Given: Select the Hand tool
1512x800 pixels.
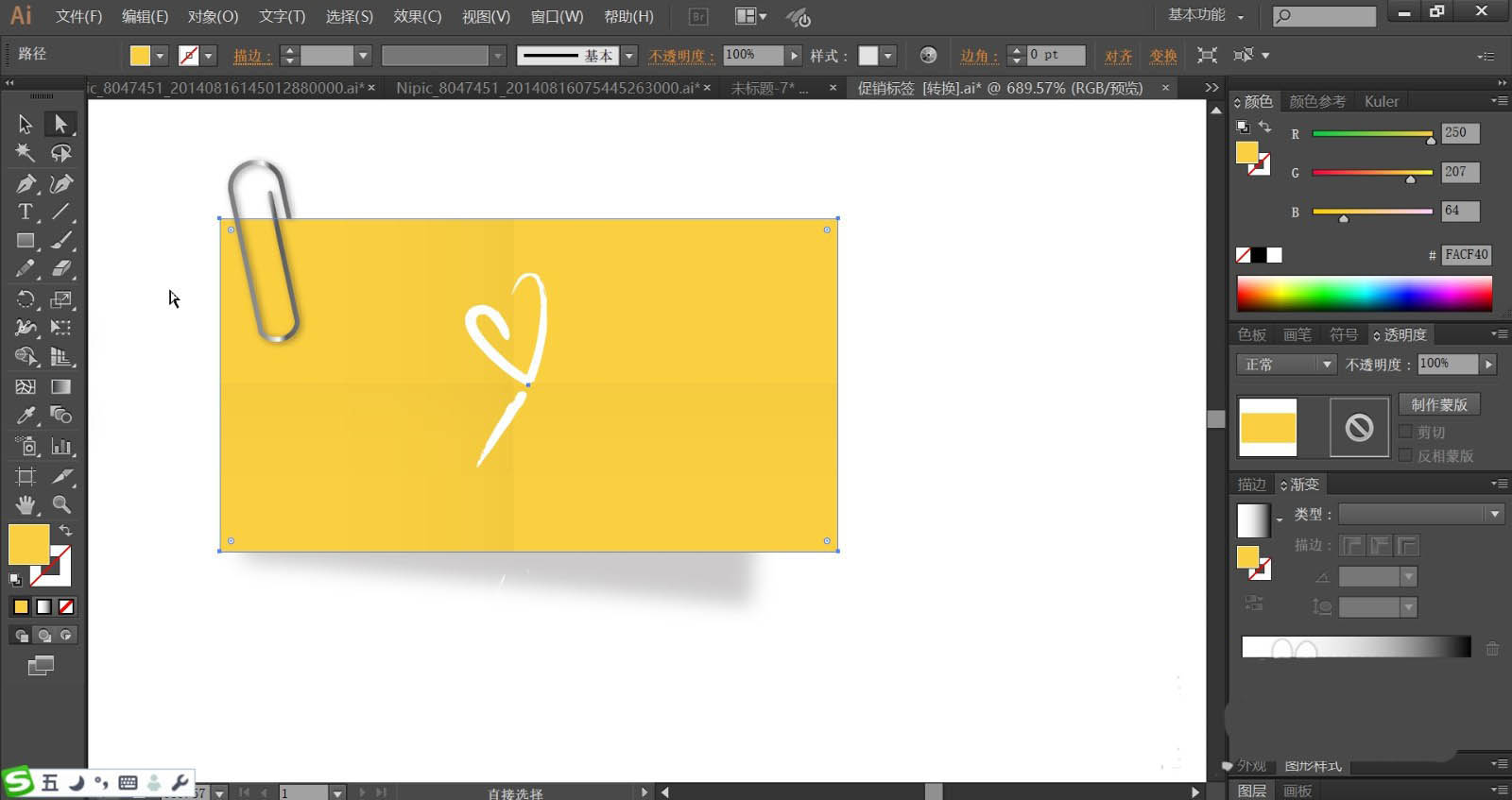Looking at the screenshot, I should point(26,504).
